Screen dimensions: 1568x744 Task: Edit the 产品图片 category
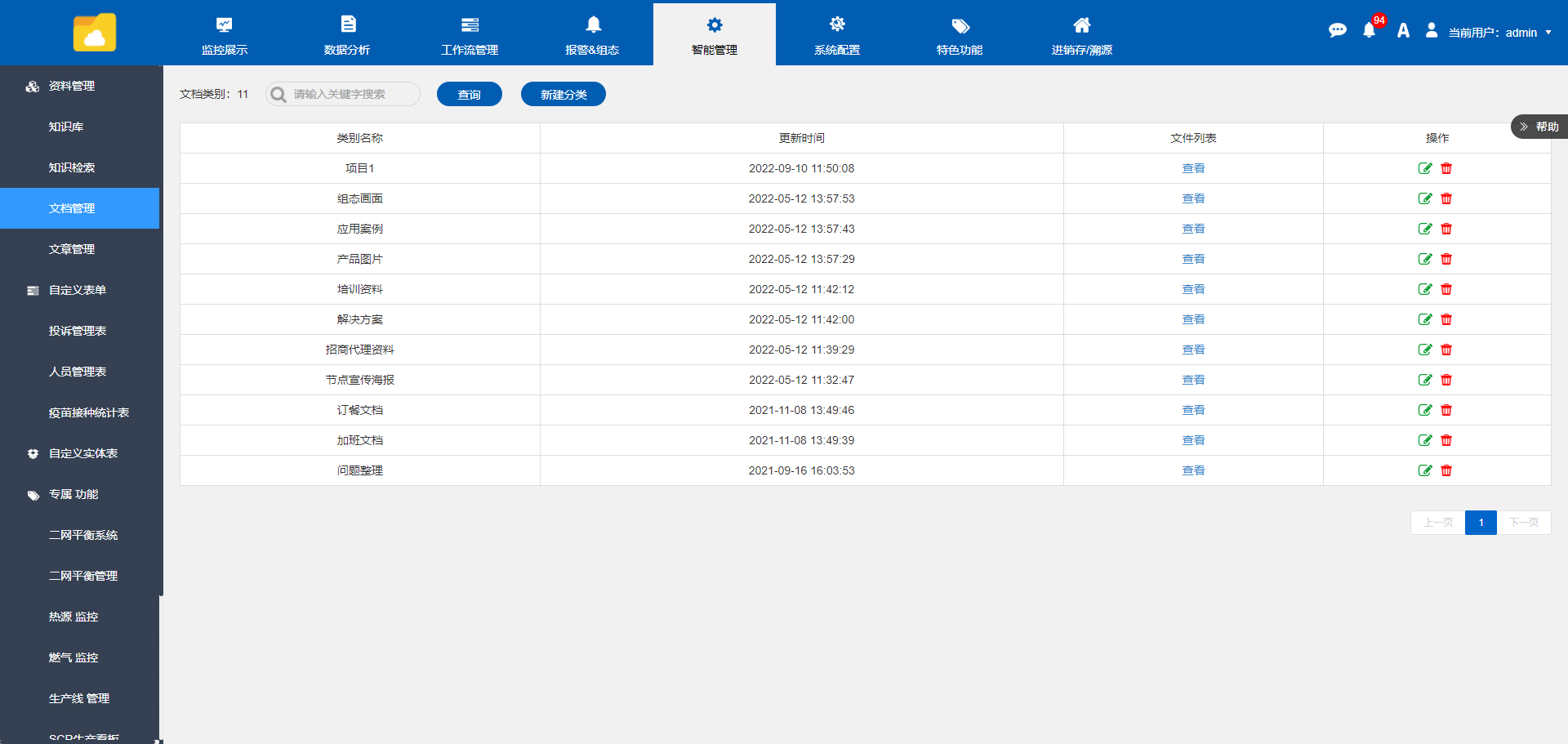click(x=1425, y=259)
